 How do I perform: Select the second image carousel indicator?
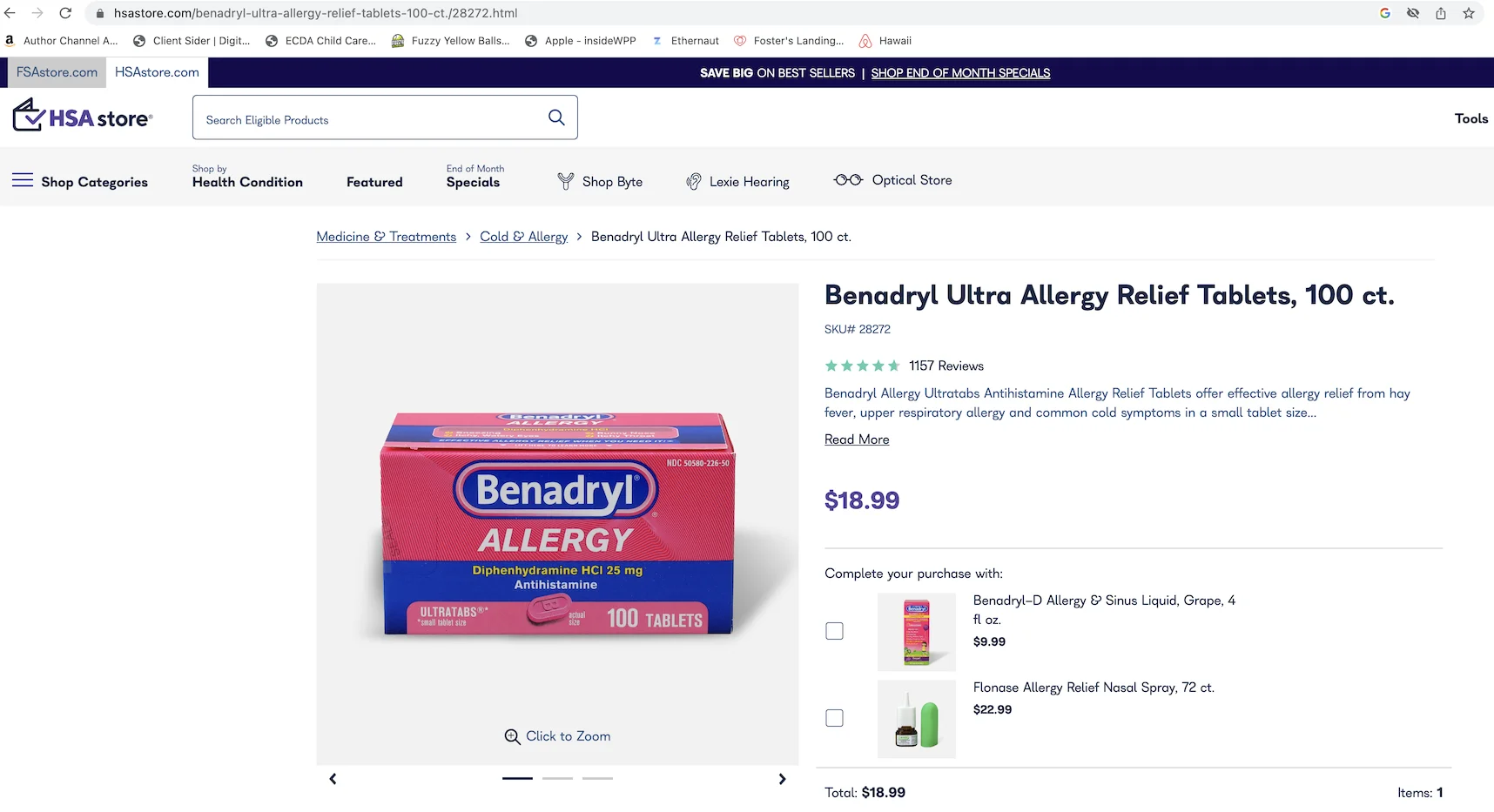pyautogui.click(x=557, y=778)
